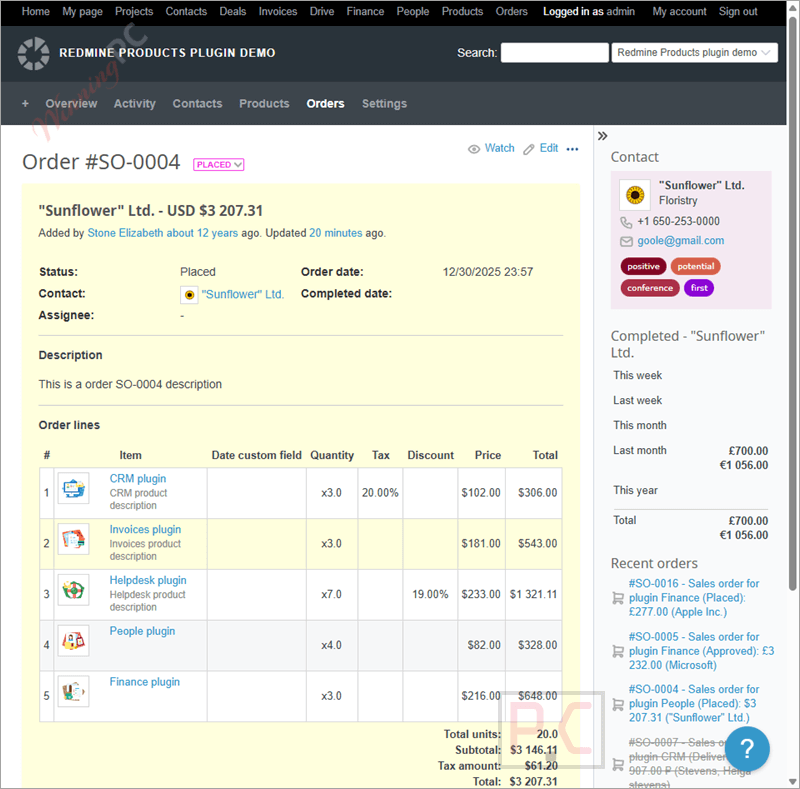Click "Sunflower" Ltd. name in sidebar contact card
This screenshot has width=800, height=789.
pyautogui.click(x=702, y=186)
